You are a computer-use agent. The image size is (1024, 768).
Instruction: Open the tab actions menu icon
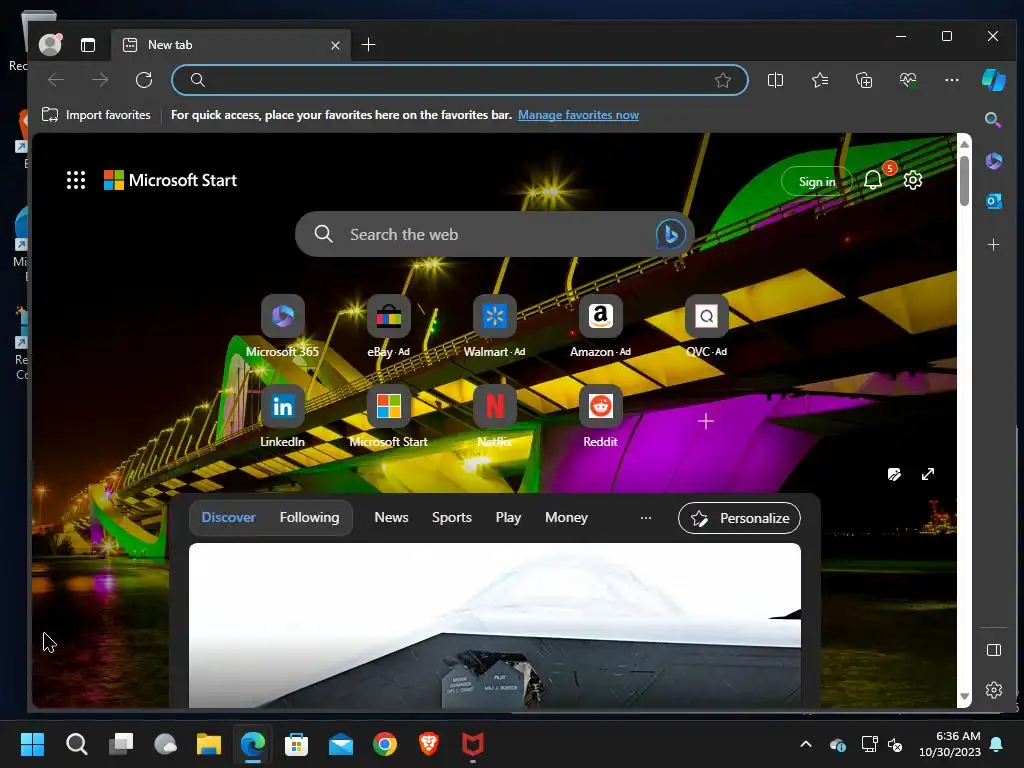tap(88, 45)
